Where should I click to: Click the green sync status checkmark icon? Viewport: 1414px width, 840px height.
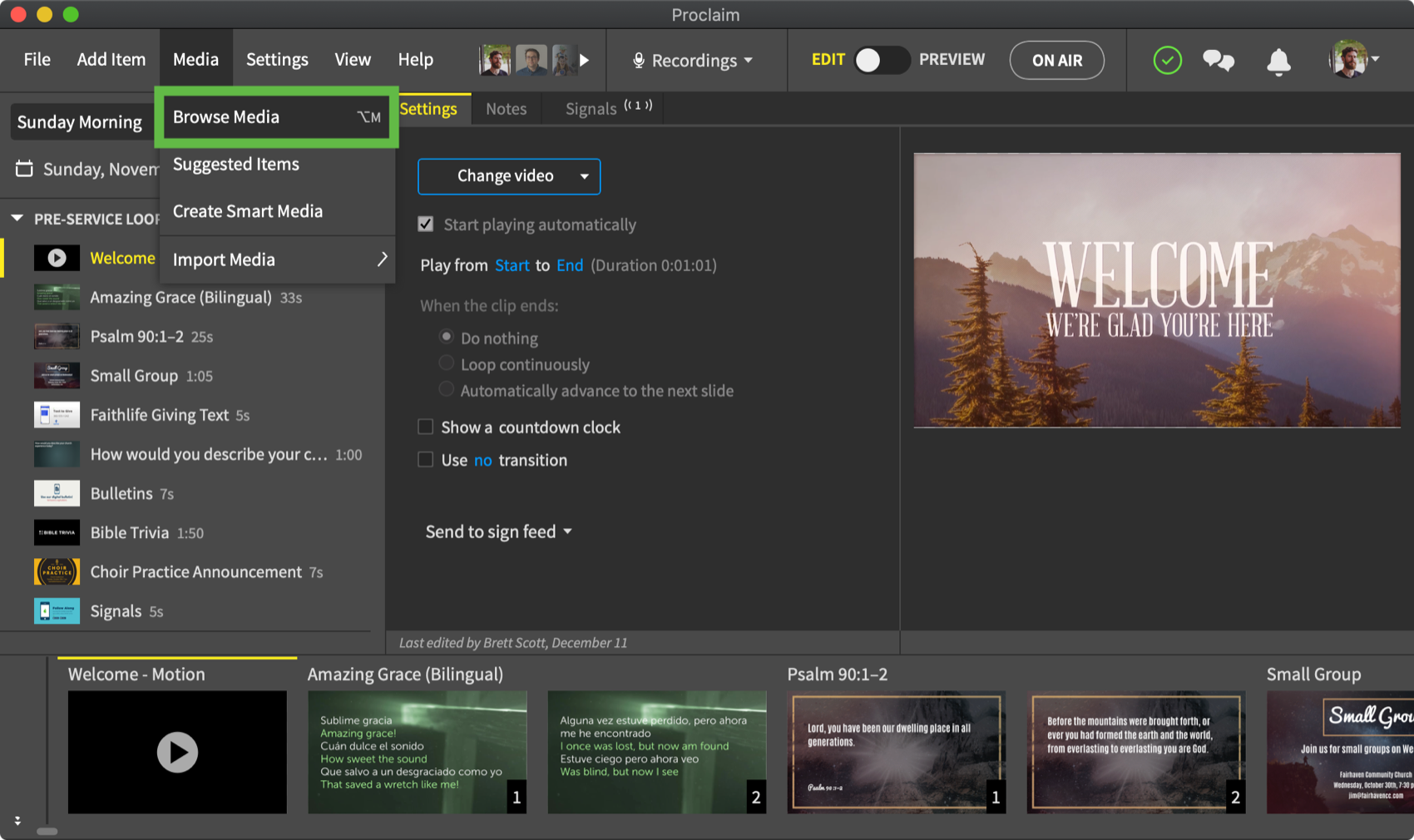[x=1167, y=60]
